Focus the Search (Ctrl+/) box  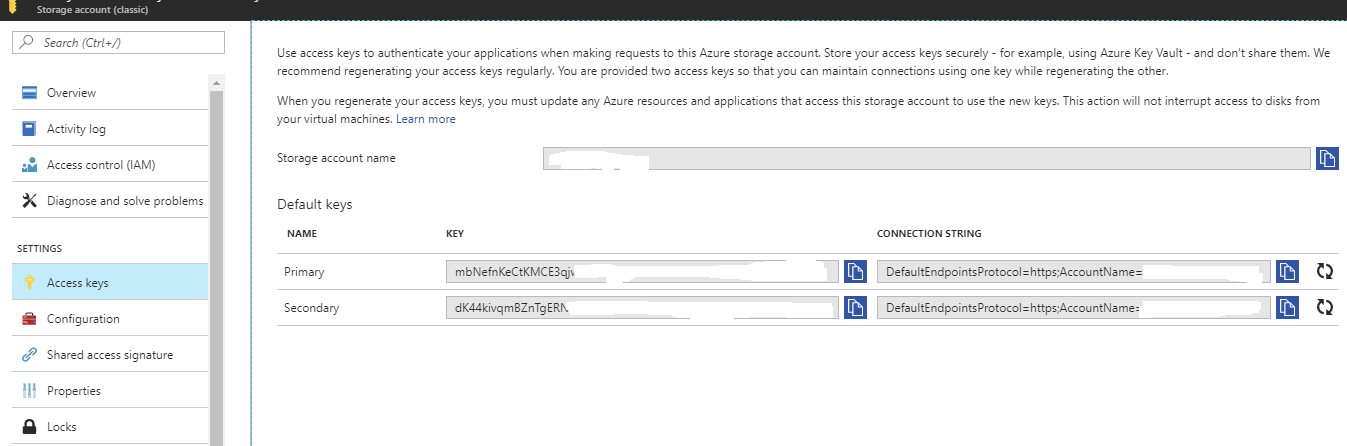pos(118,43)
